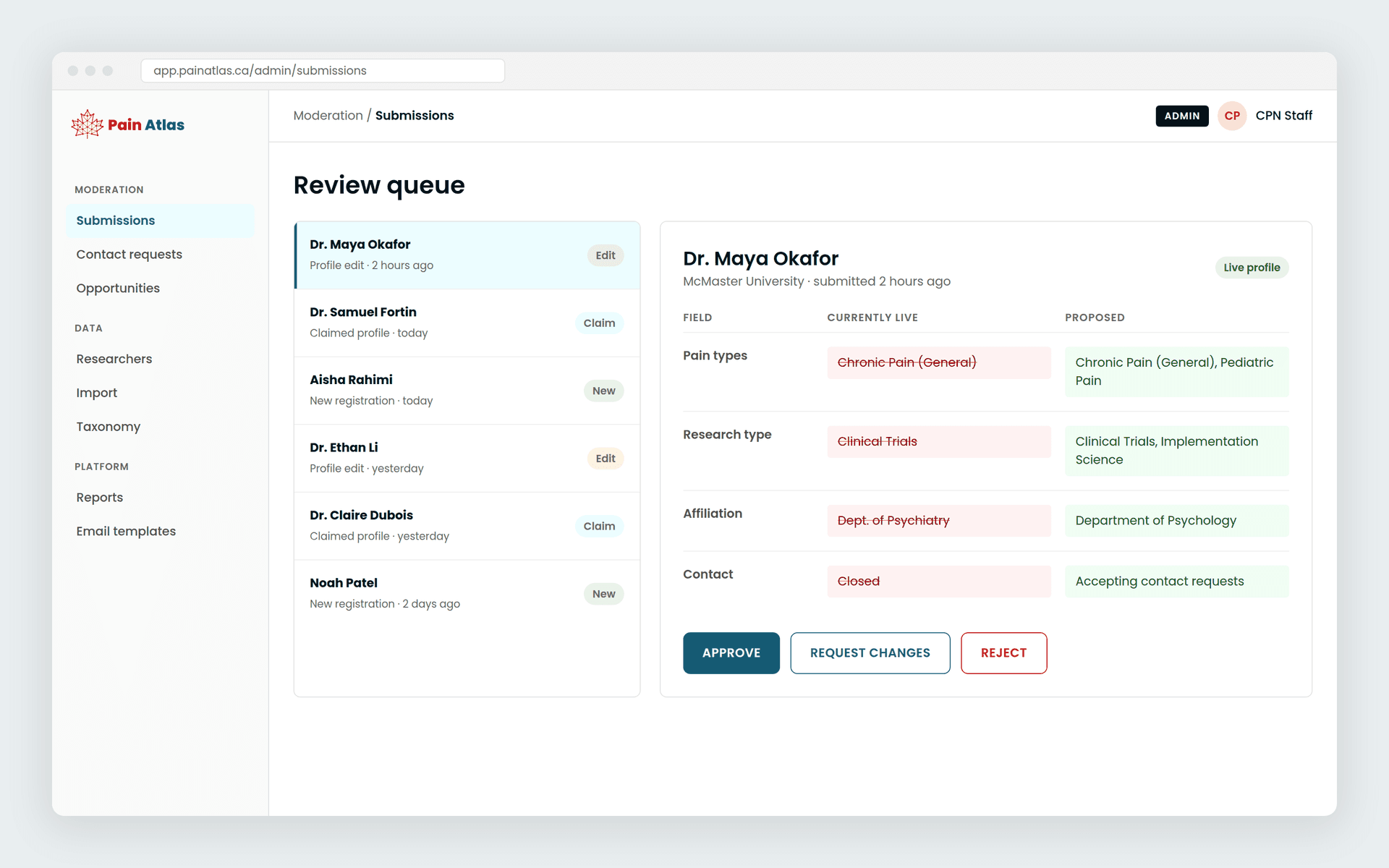
Task: Click Edit badge on Maya Okafor row
Action: pyautogui.click(x=605, y=255)
